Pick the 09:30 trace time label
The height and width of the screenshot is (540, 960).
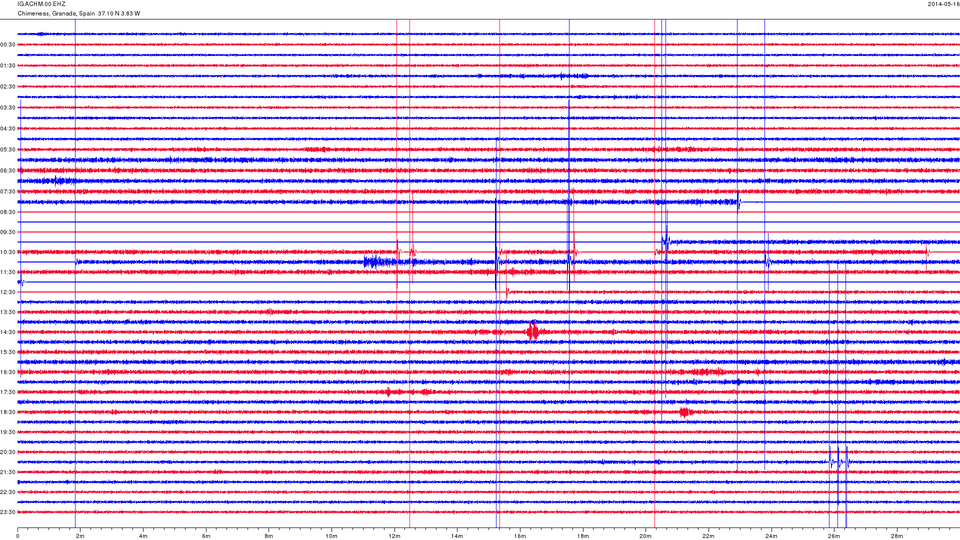[x=8, y=232]
